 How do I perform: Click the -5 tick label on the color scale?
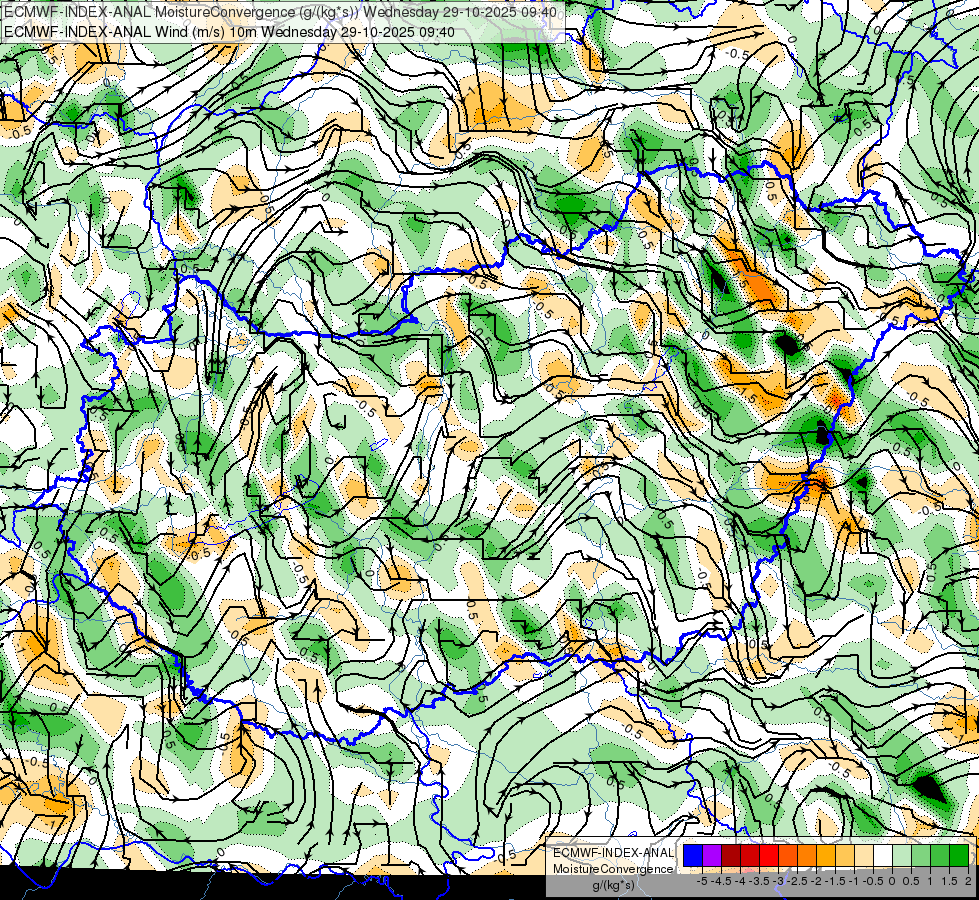(x=702, y=881)
